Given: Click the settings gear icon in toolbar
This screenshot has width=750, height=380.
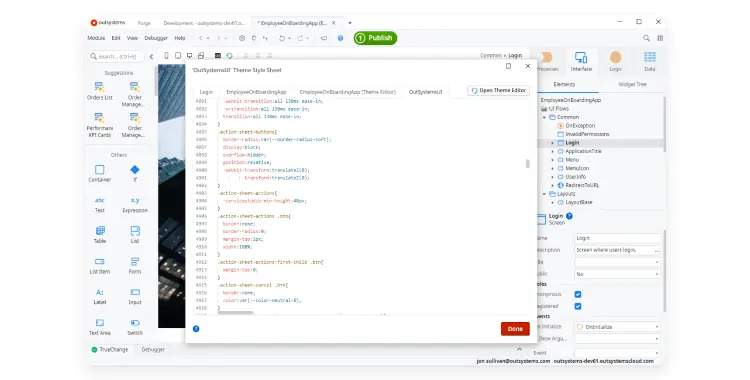Looking at the screenshot, I should pyautogui.click(x=242, y=38).
